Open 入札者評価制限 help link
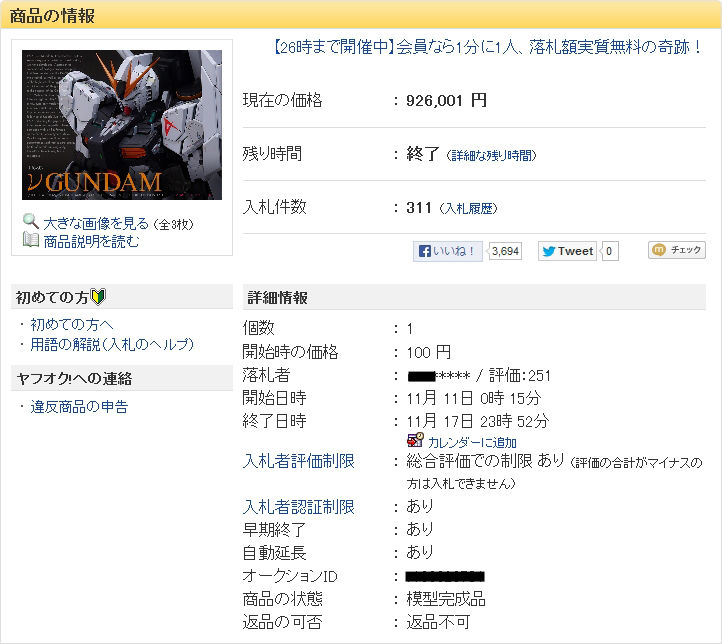Screen dimensions: 722x644 pos(298,461)
